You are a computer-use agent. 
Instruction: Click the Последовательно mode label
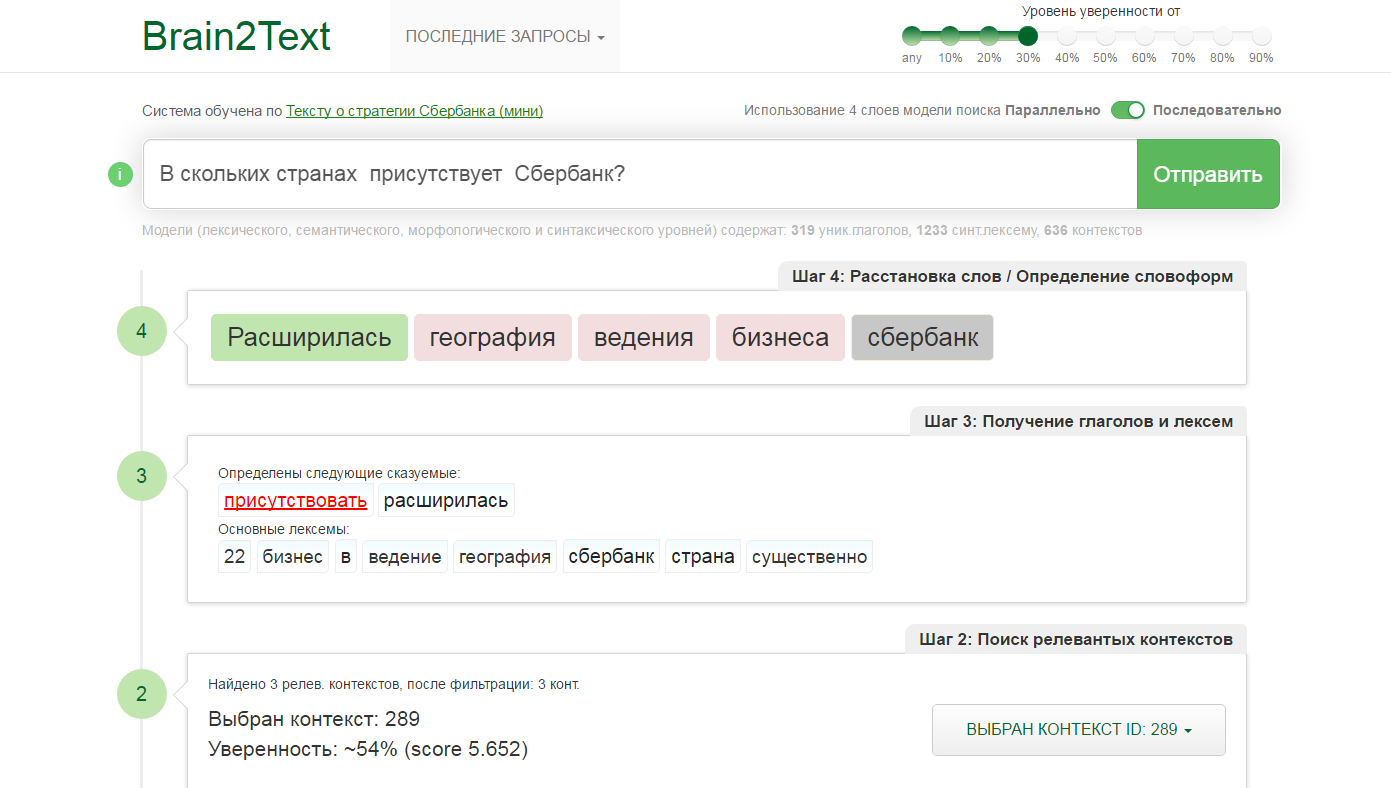click(x=1217, y=111)
